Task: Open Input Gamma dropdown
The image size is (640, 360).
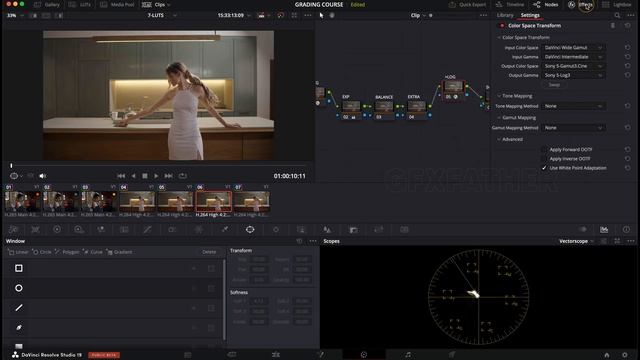Action: click(573, 57)
